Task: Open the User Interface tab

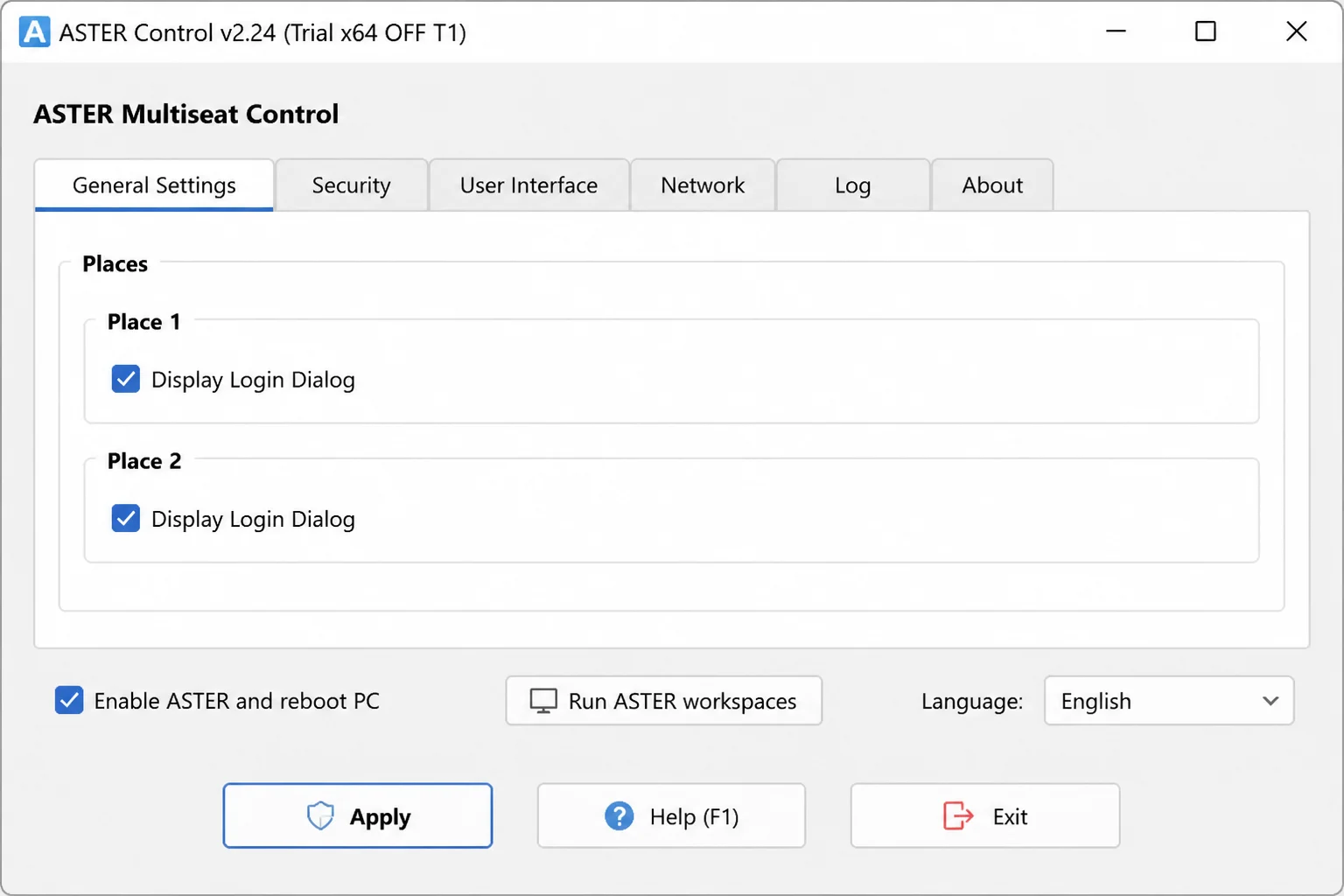Action: (529, 185)
